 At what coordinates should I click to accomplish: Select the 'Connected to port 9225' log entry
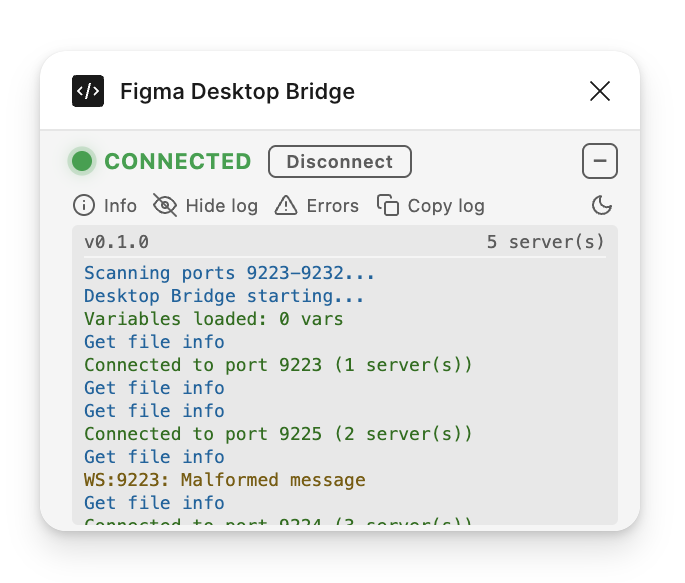278,434
